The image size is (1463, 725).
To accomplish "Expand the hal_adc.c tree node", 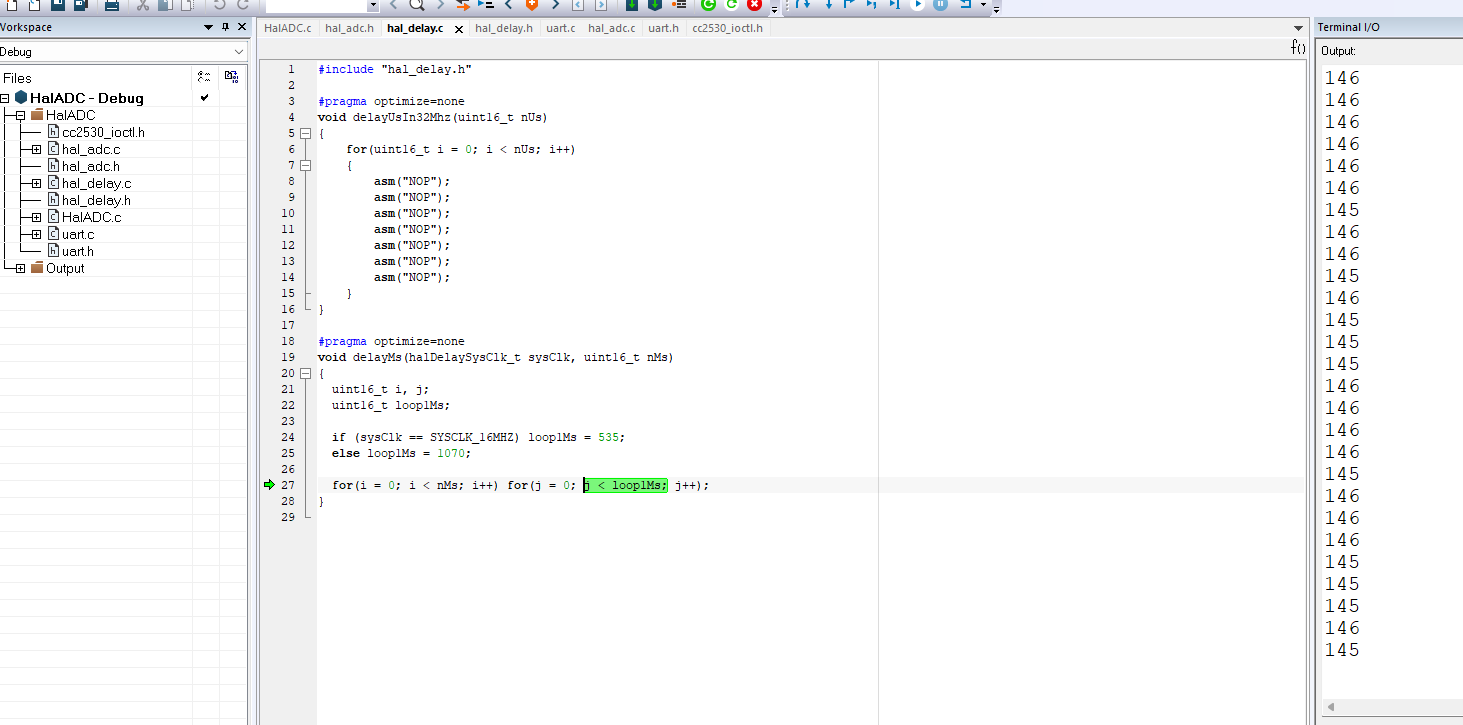I will pyautogui.click(x=36, y=149).
